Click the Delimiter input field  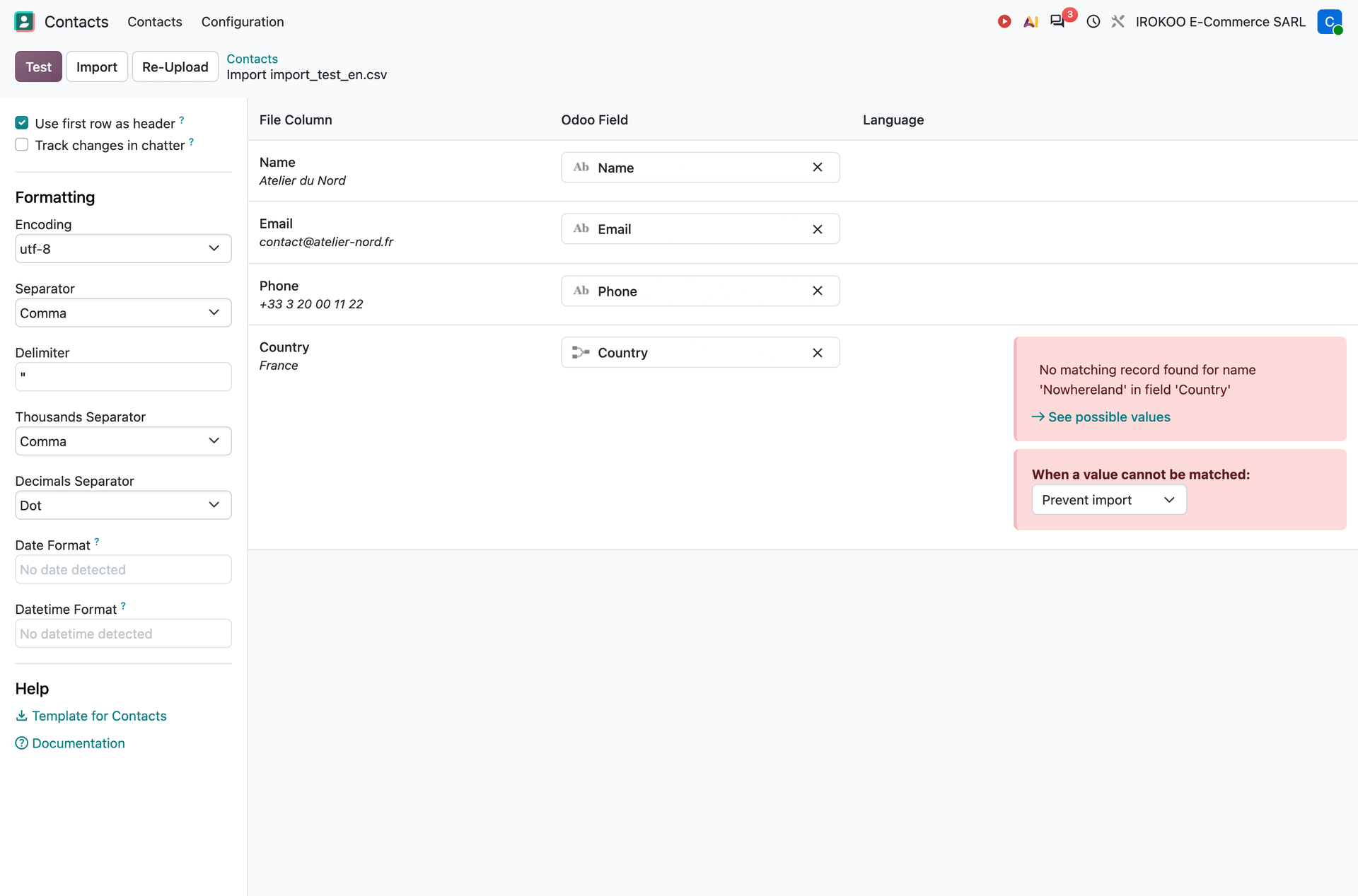[x=123, y=377]
